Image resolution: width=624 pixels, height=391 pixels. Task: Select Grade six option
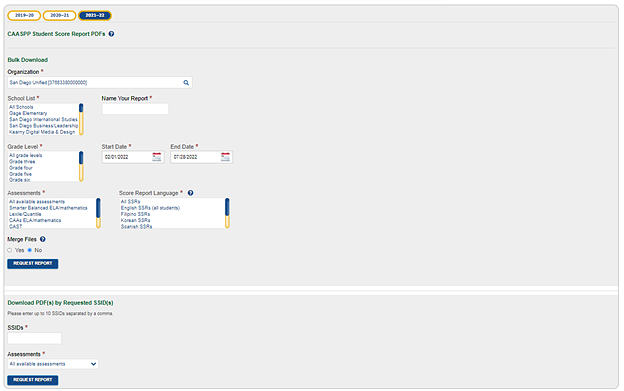click(20, 180)
